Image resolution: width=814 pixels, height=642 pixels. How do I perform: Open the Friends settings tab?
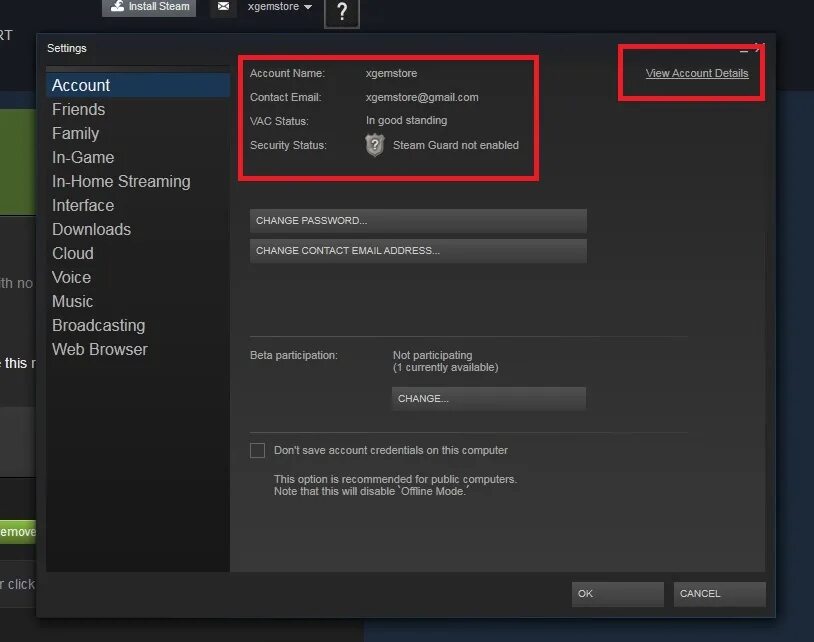tap(138, 110)
